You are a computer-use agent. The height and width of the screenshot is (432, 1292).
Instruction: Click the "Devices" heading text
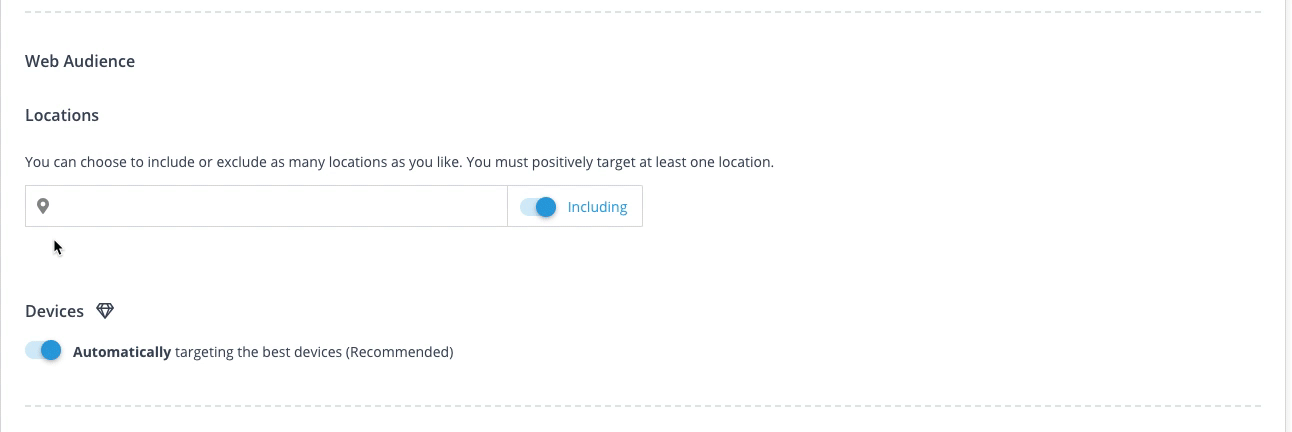[x=54, y=311]
